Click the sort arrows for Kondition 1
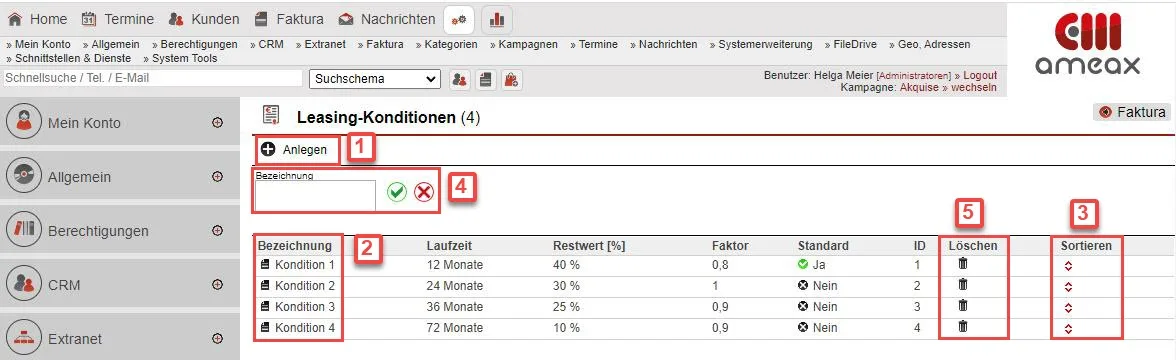1176x360 pixels. pos(1069,266)
